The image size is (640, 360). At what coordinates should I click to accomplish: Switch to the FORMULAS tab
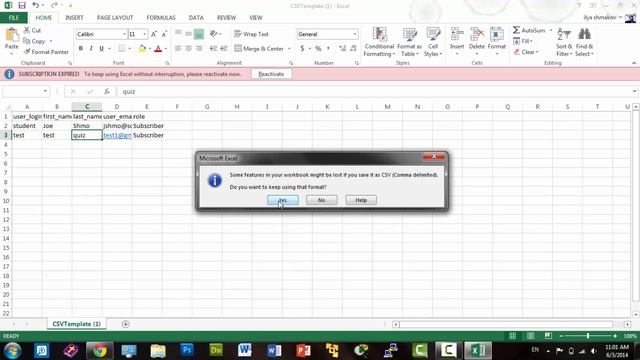pyautogui.click(x=161, y=18)
